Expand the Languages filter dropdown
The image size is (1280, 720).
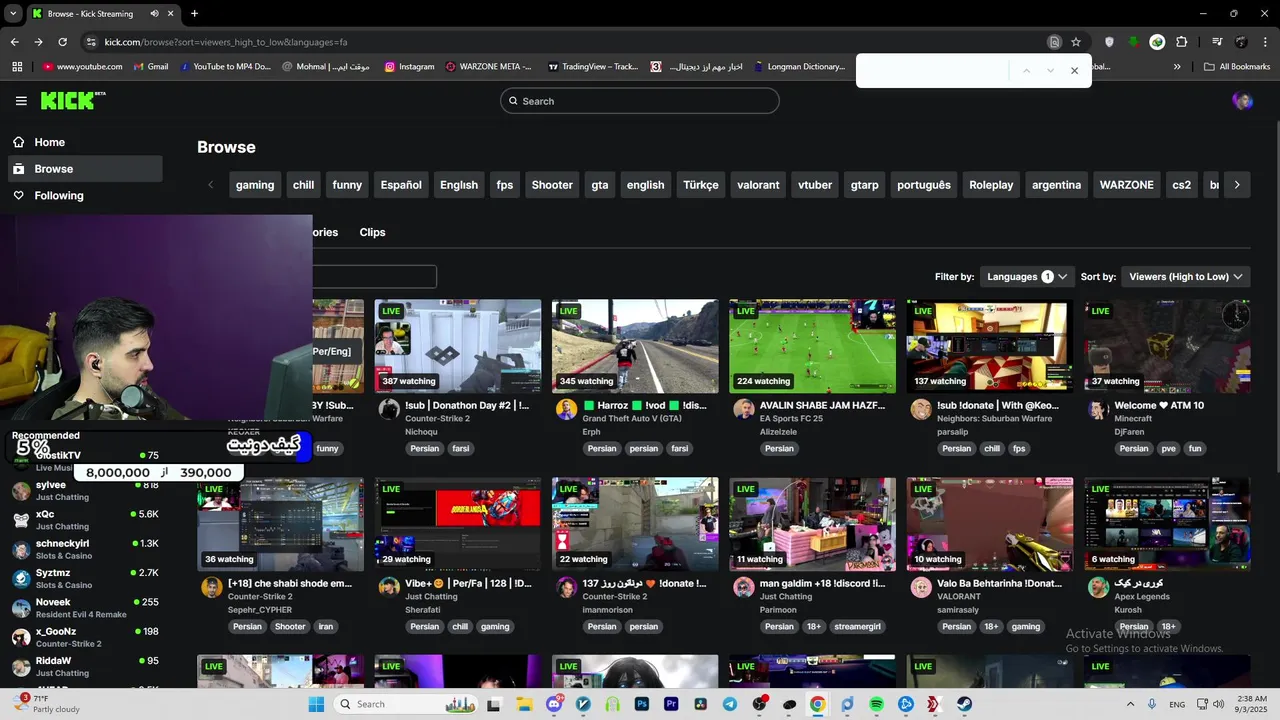click(1027, 277)
